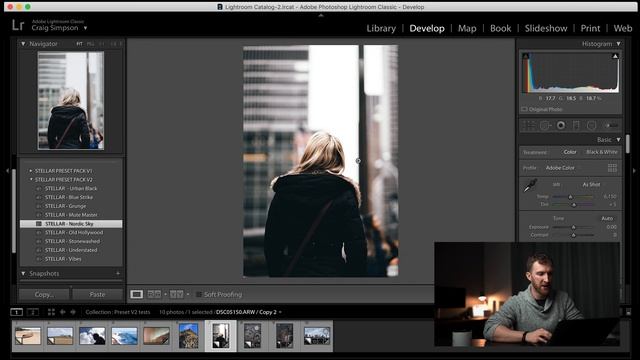
Task: Select the blue sky mountain thumbnail in filmstrip
Action: [189, 336]
